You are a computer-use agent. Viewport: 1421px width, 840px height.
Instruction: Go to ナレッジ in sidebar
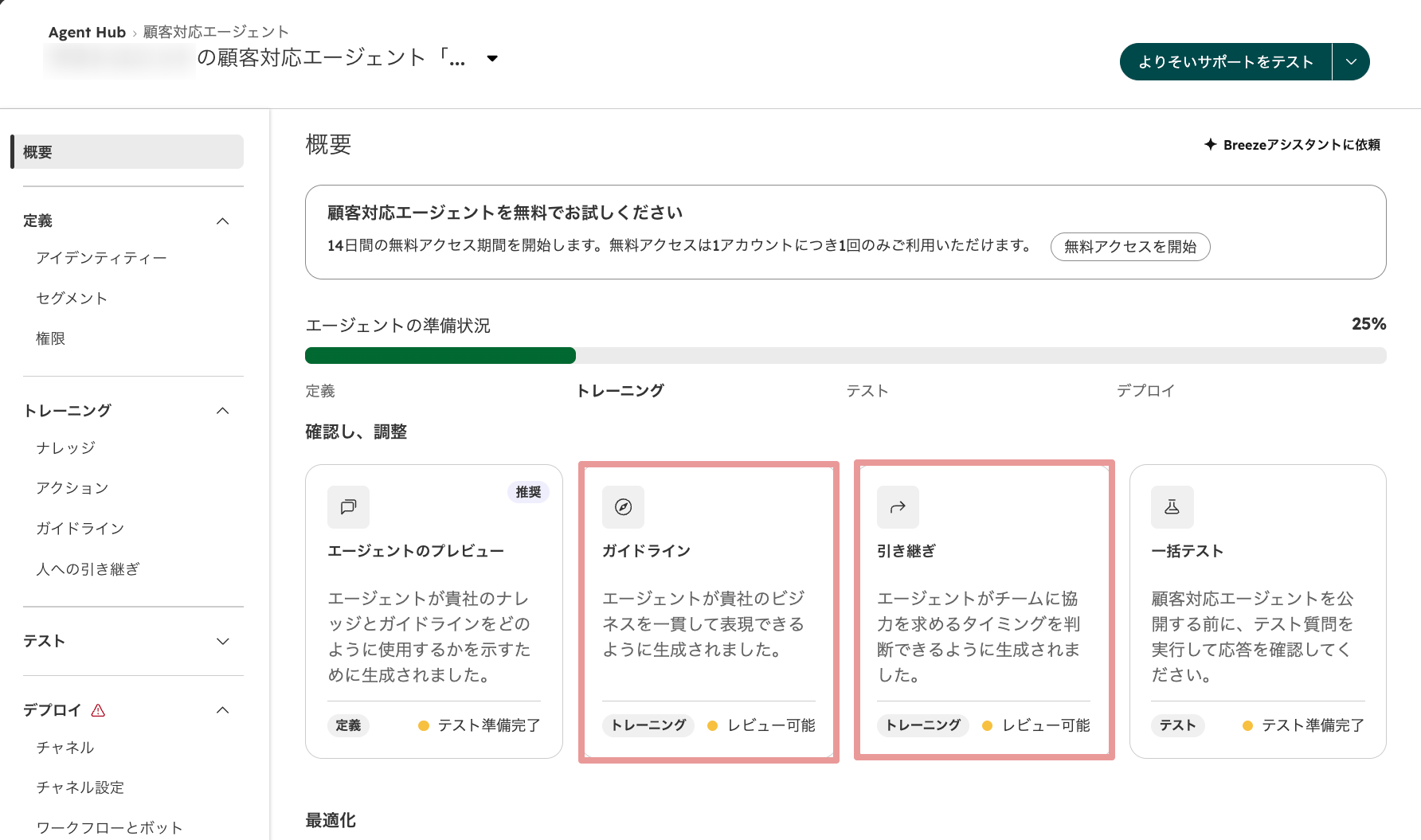point(65,448)
